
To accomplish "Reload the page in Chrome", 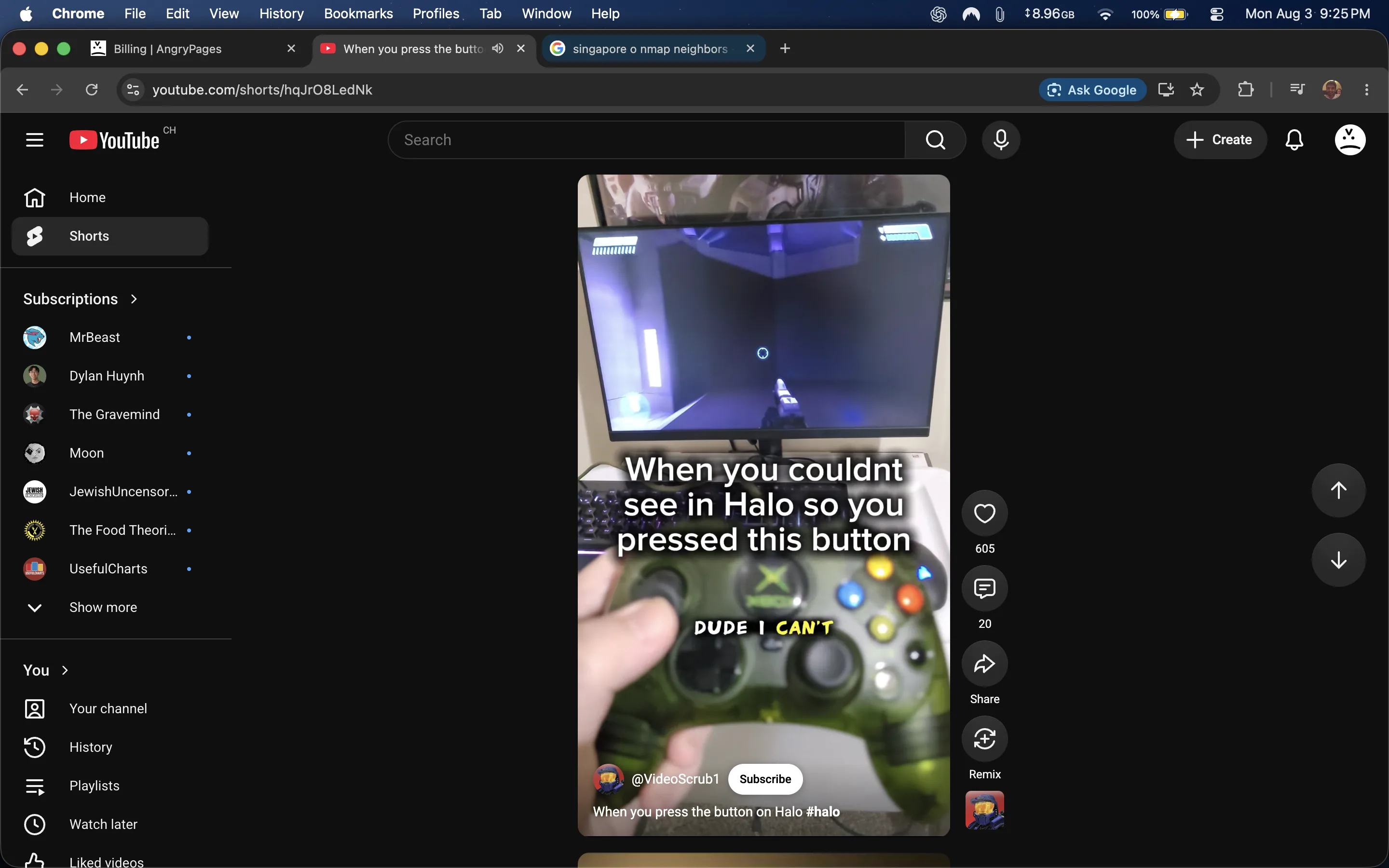I will coord(91,90).
